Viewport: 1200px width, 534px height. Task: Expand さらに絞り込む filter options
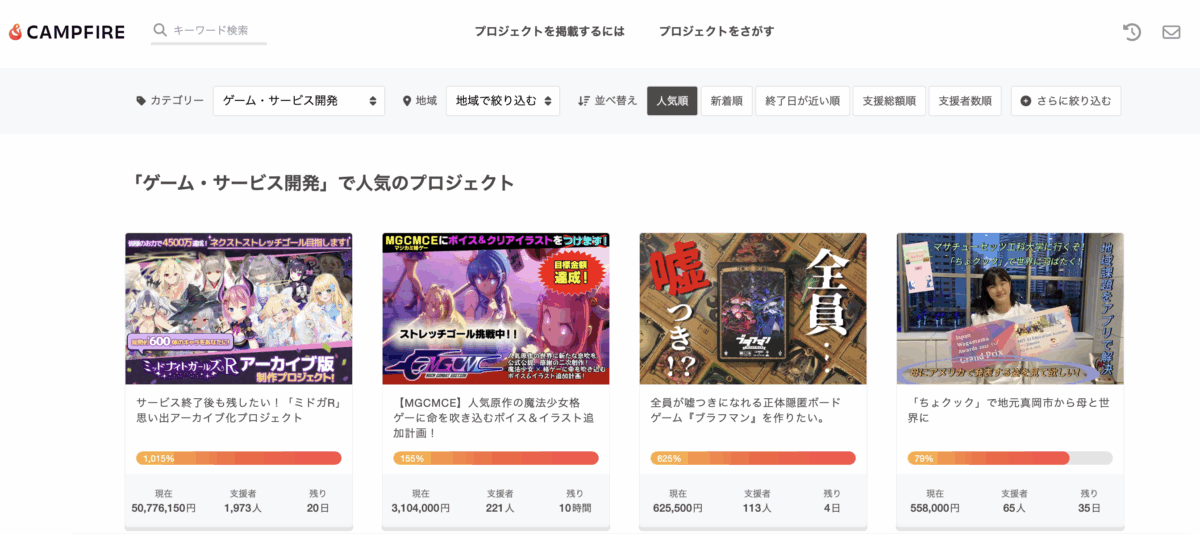point(1066,101)
